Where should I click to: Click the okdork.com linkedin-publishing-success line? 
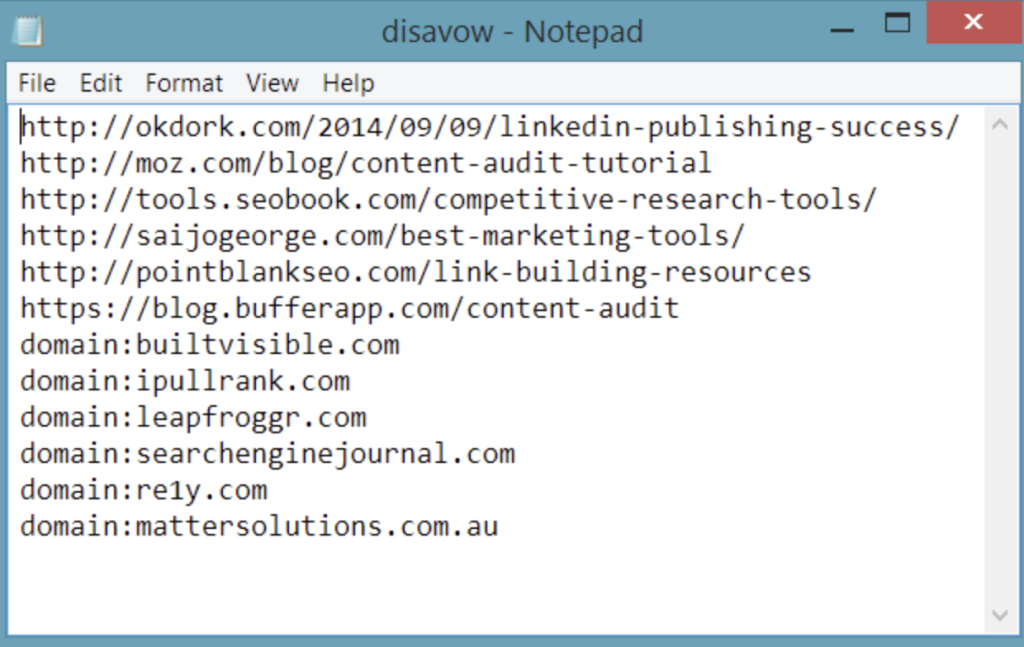pyautogui.click(x=490, y=127)
